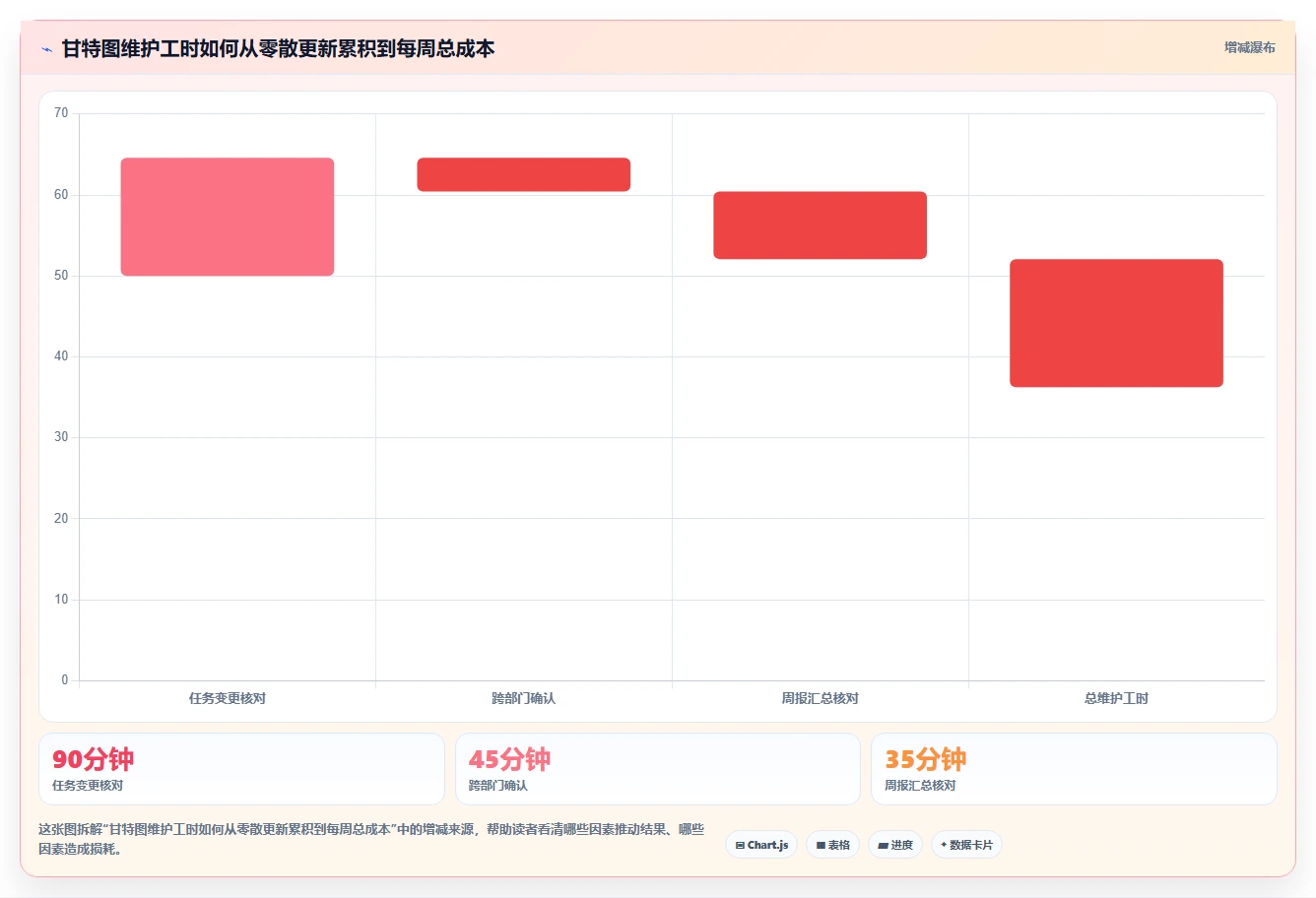Screen dimensions: 1316x898
Task: Click the red 周报汇总核对 waterfall bar
Action: pyautogui.click(x=821, y=225)
